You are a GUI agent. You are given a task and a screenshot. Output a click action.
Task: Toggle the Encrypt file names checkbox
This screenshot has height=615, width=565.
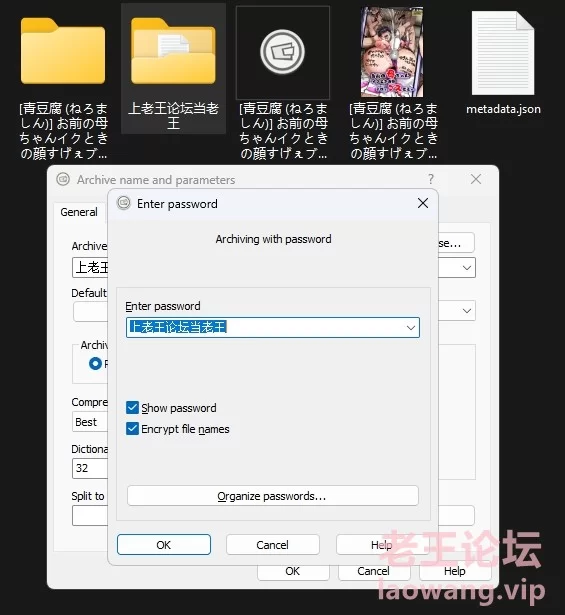133,428
